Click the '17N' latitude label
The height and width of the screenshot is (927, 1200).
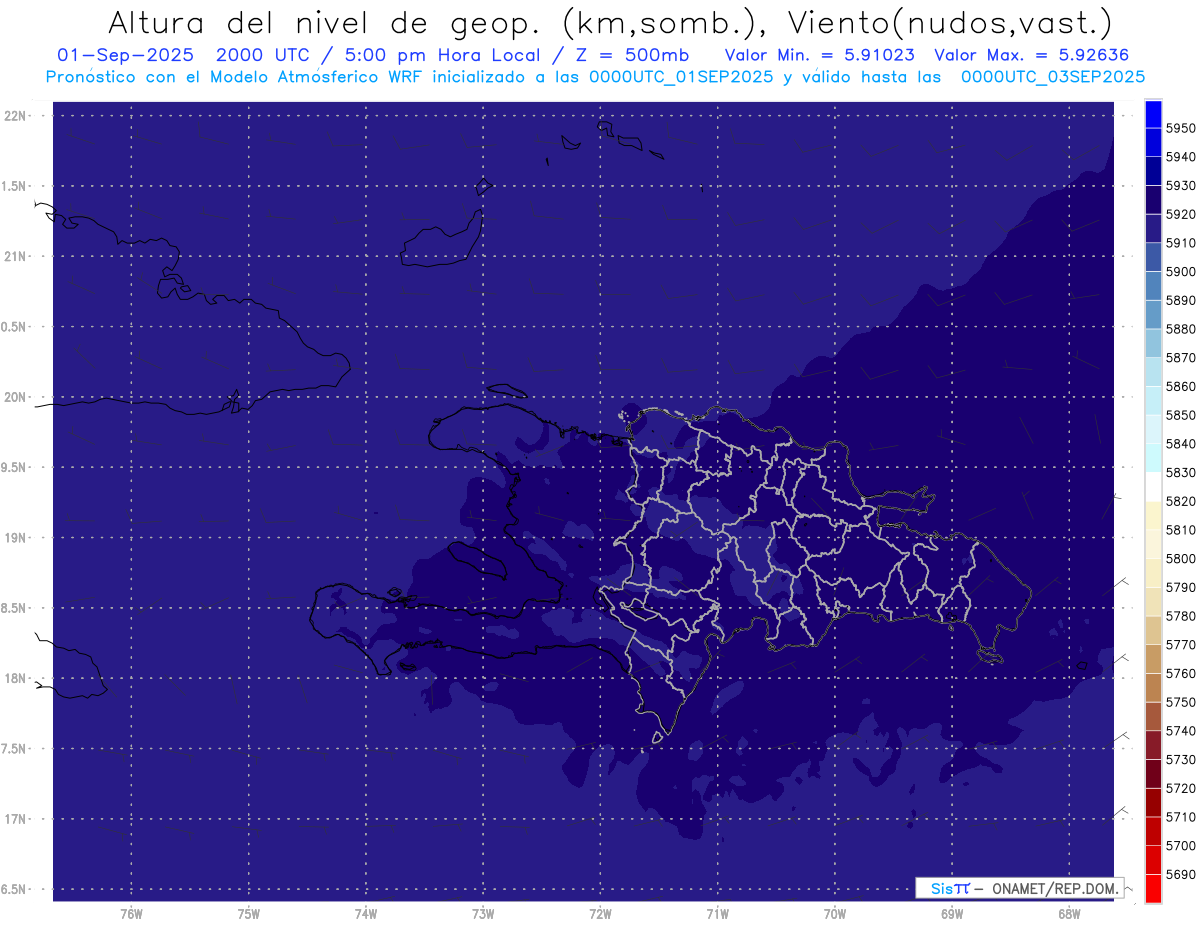[x=17, y=819]
